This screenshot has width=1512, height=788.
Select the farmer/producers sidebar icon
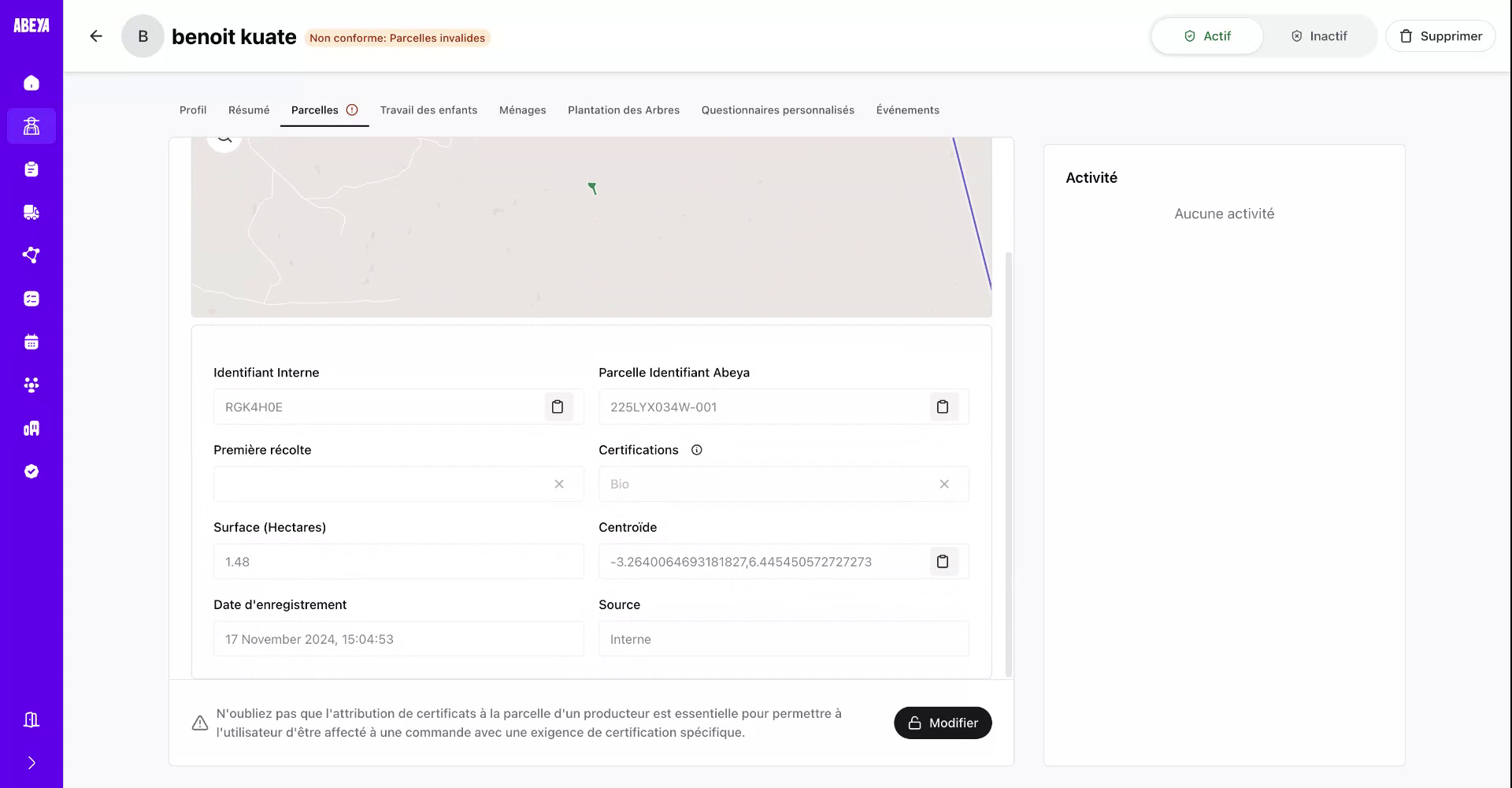(31, 125)
